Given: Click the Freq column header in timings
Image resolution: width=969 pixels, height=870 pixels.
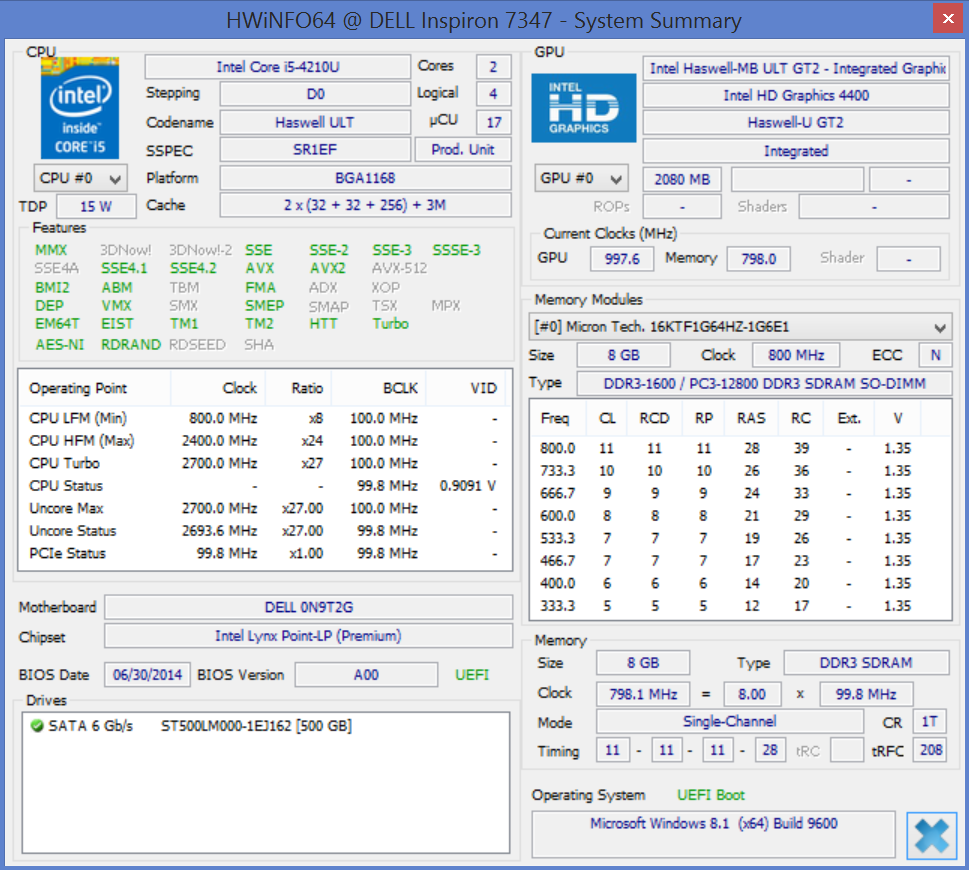Looking at the screenshot, I should 559,418.
